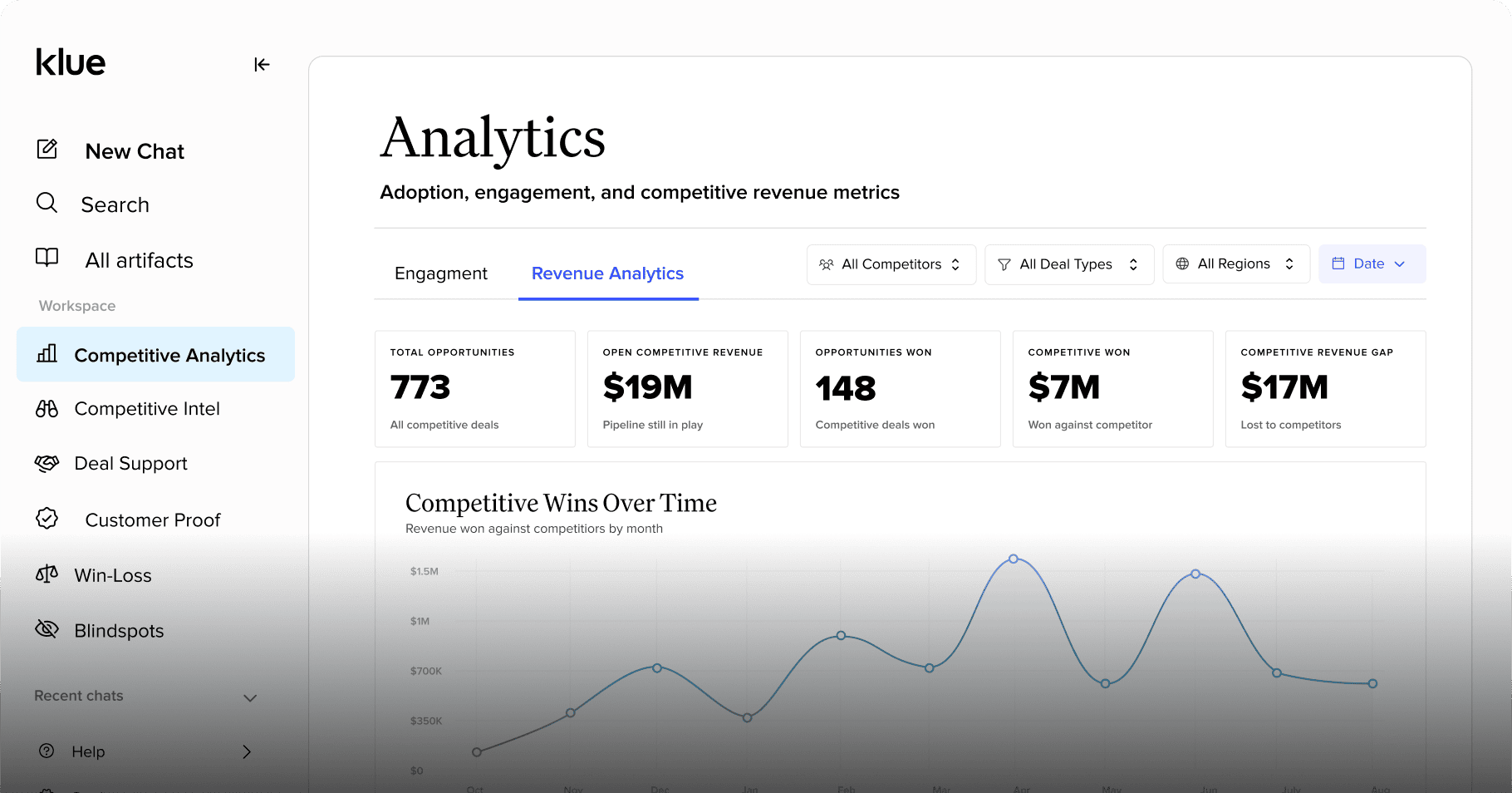Image resolution: width=1512 pixels, height=793 pixels.
Task: Click the globe icon in Regions filter
Action: click(1182, 264)
